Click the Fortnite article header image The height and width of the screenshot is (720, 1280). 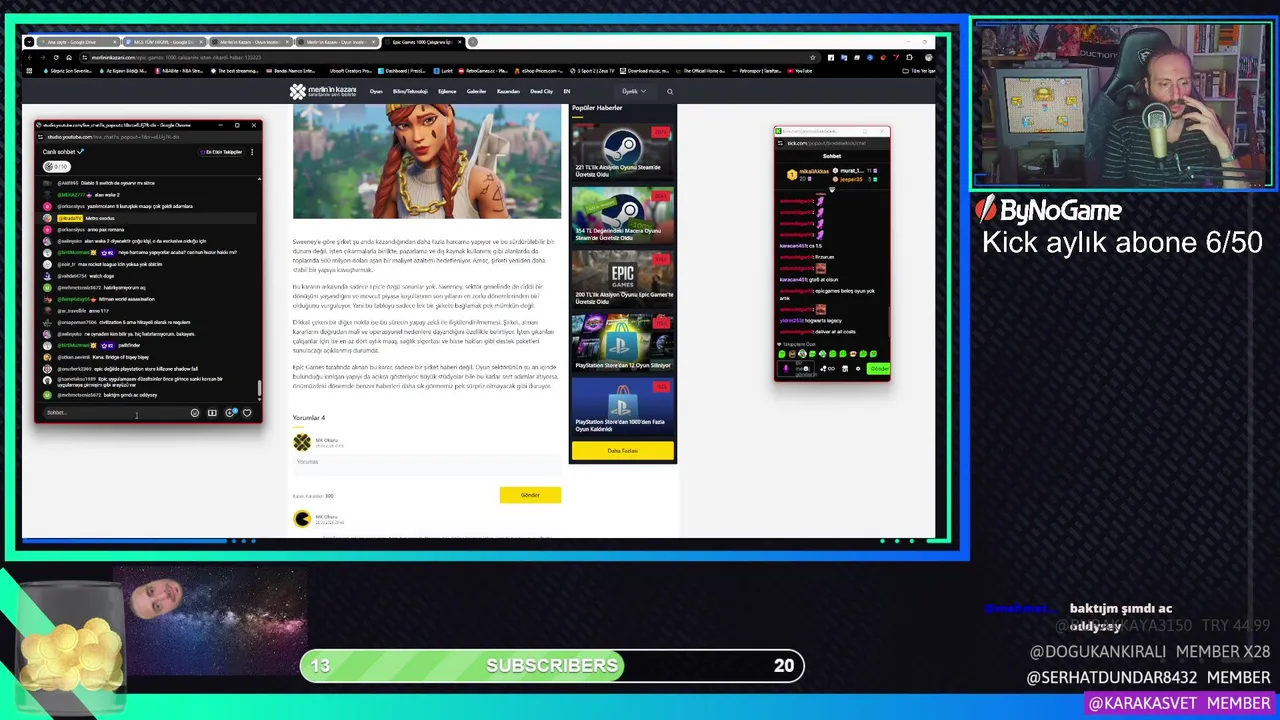point(427,161)
